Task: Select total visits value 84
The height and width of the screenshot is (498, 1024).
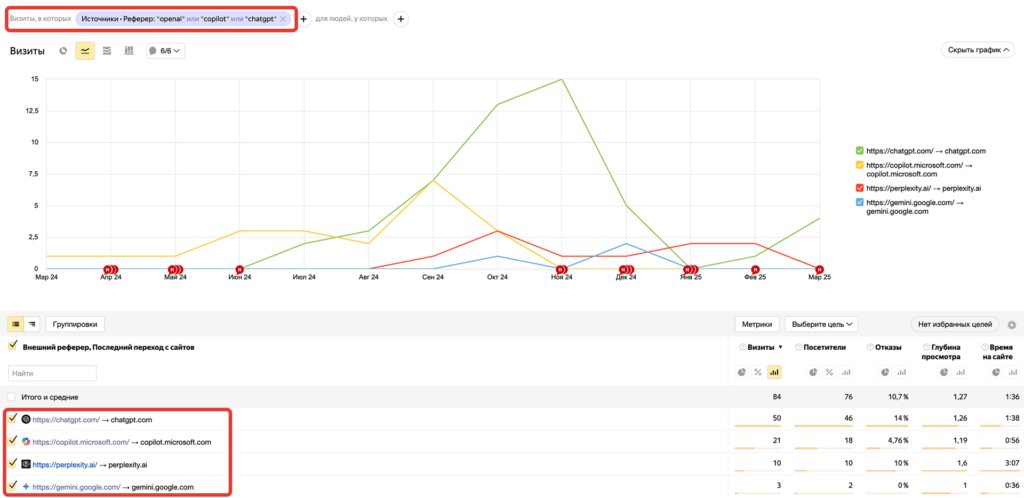Action: tap(776, 396)
